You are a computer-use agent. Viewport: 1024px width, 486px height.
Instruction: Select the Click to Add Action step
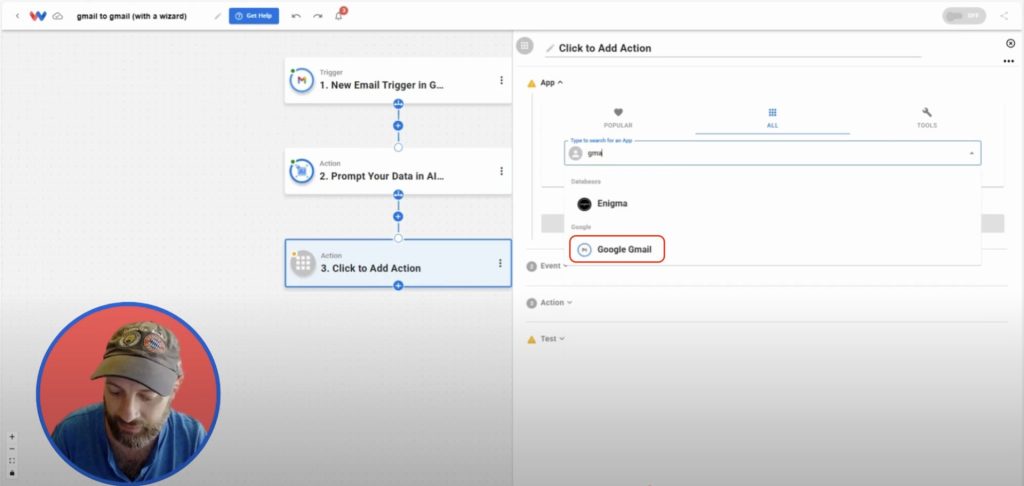click(x=398, y=263)
